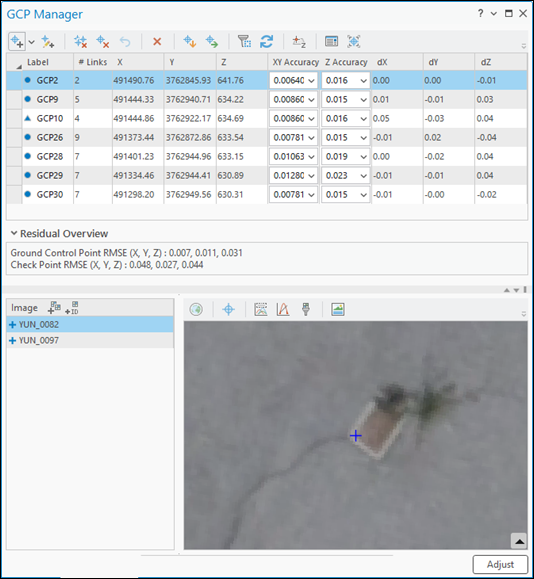Screen dimensions: 534x579
Task: Select the GCP10 check point row label
Action: click(50, 119)
